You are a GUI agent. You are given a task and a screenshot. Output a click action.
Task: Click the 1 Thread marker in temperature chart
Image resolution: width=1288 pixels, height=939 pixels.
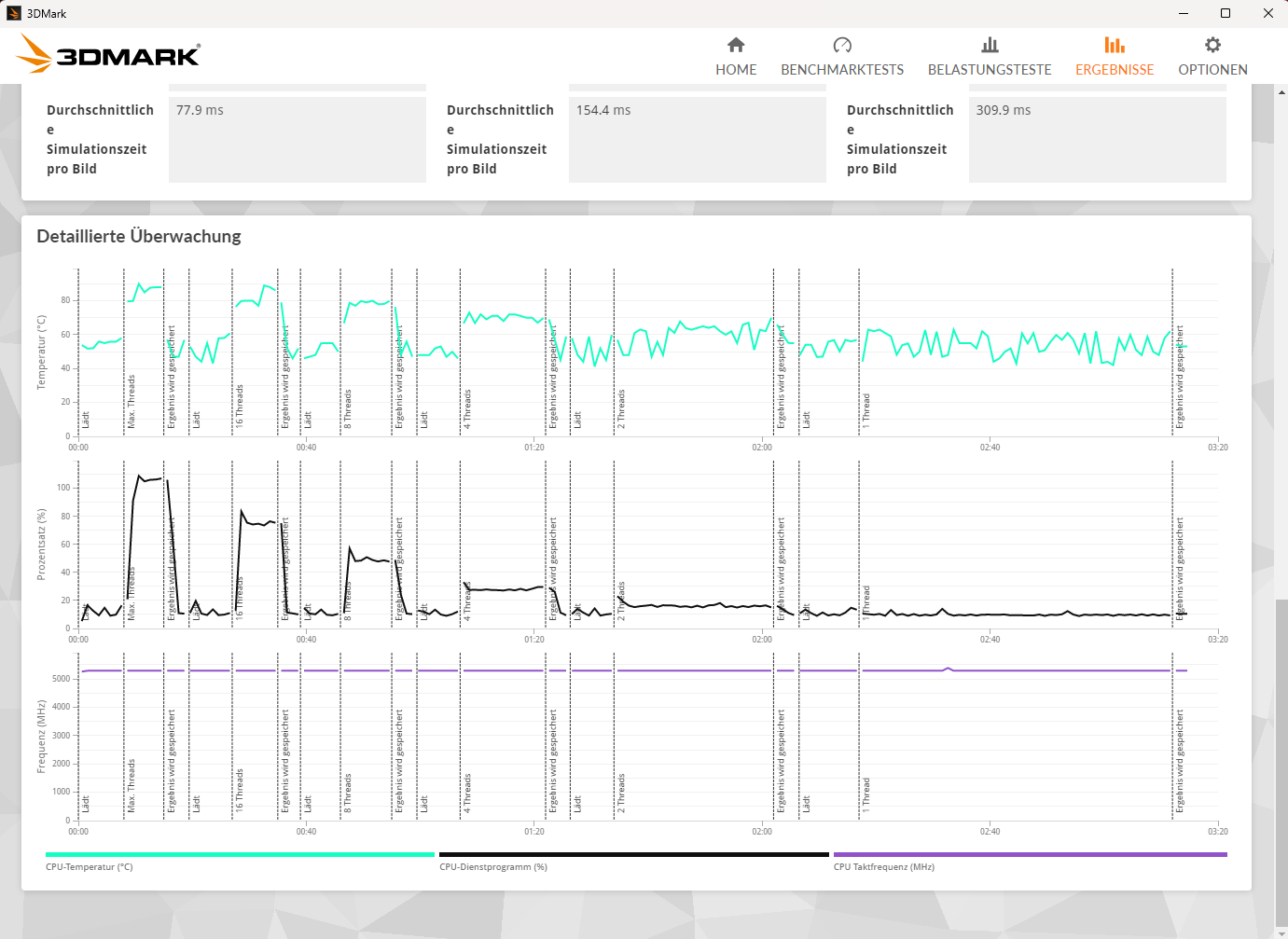coord(866,411)
